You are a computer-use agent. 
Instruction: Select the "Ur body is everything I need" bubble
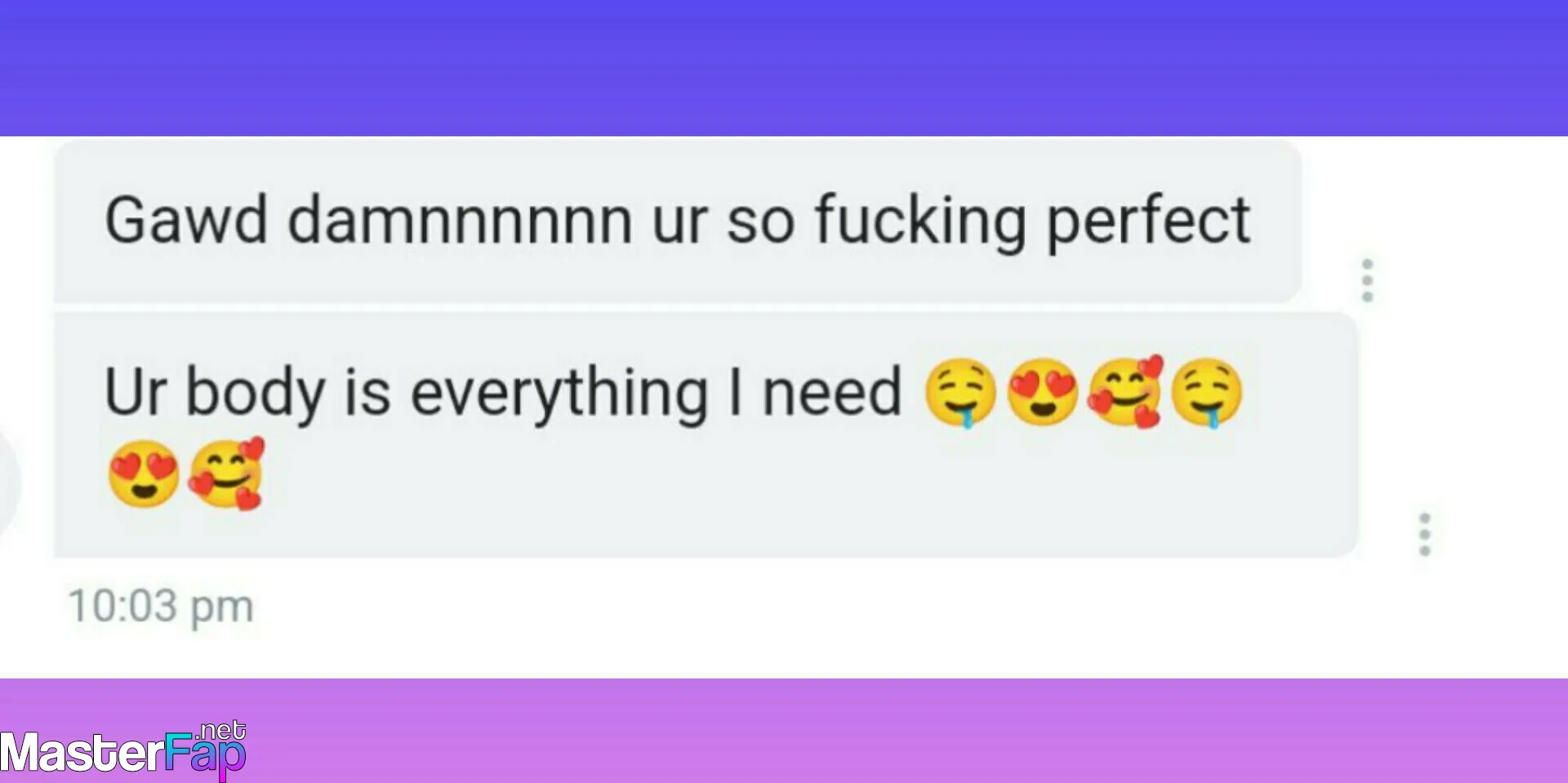coord(706,434)
